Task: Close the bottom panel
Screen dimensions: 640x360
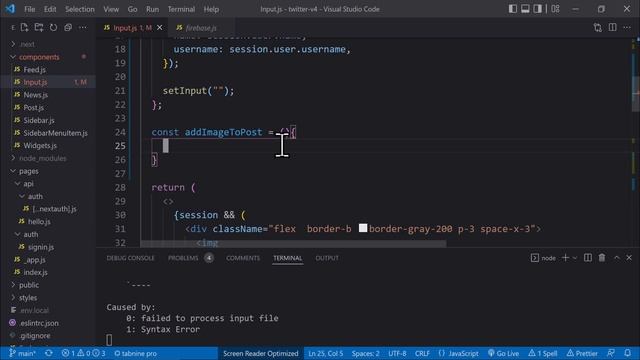Action: [x=629, y=258]
